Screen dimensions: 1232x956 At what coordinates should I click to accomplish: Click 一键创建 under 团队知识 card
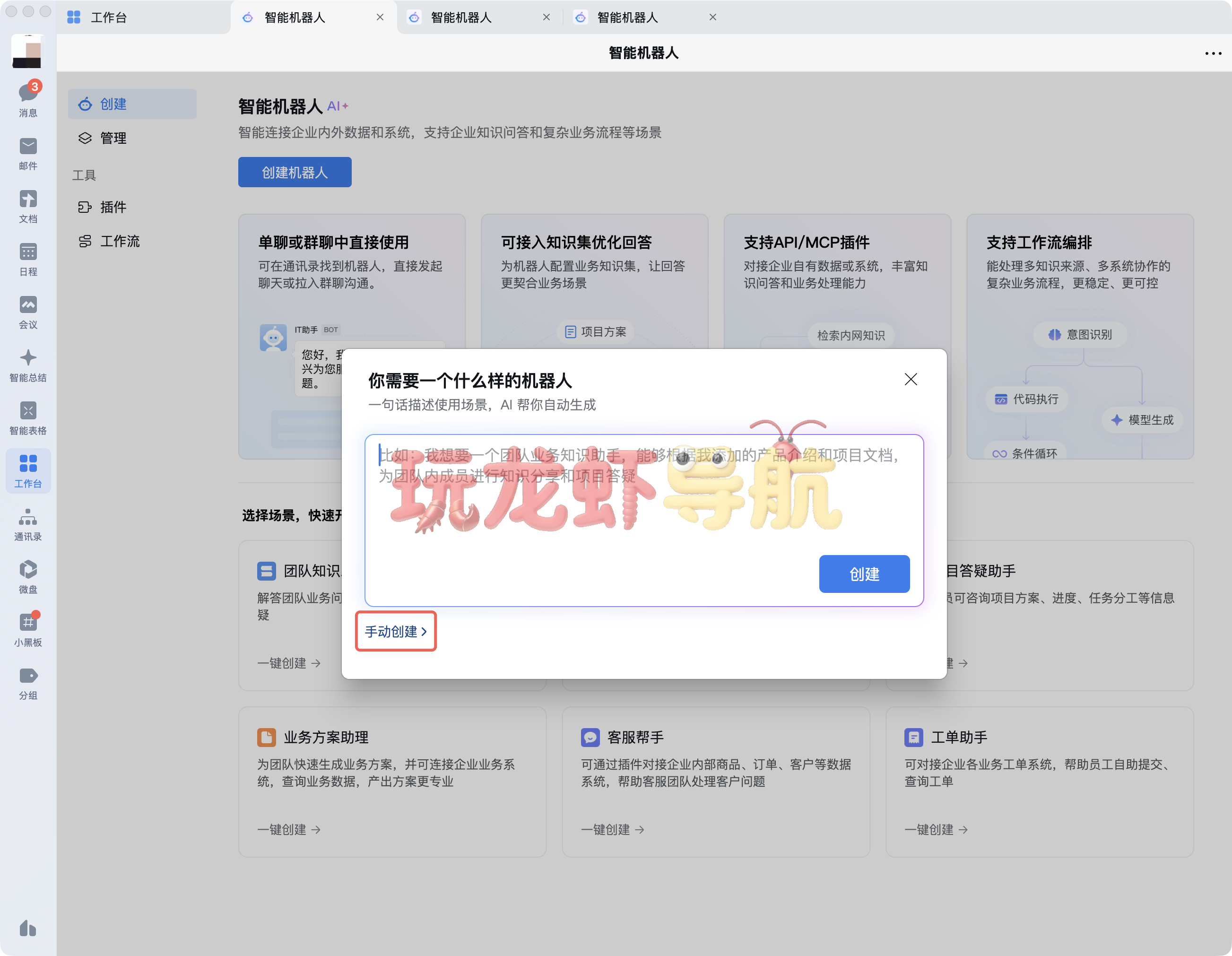tap(289, 663)
